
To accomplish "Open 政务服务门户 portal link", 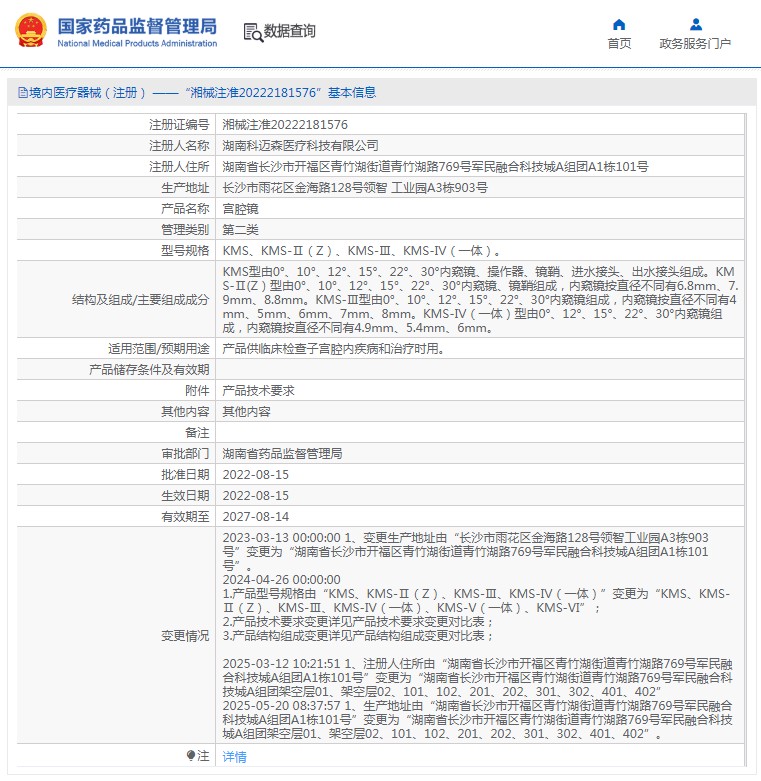I will [695, 44].
